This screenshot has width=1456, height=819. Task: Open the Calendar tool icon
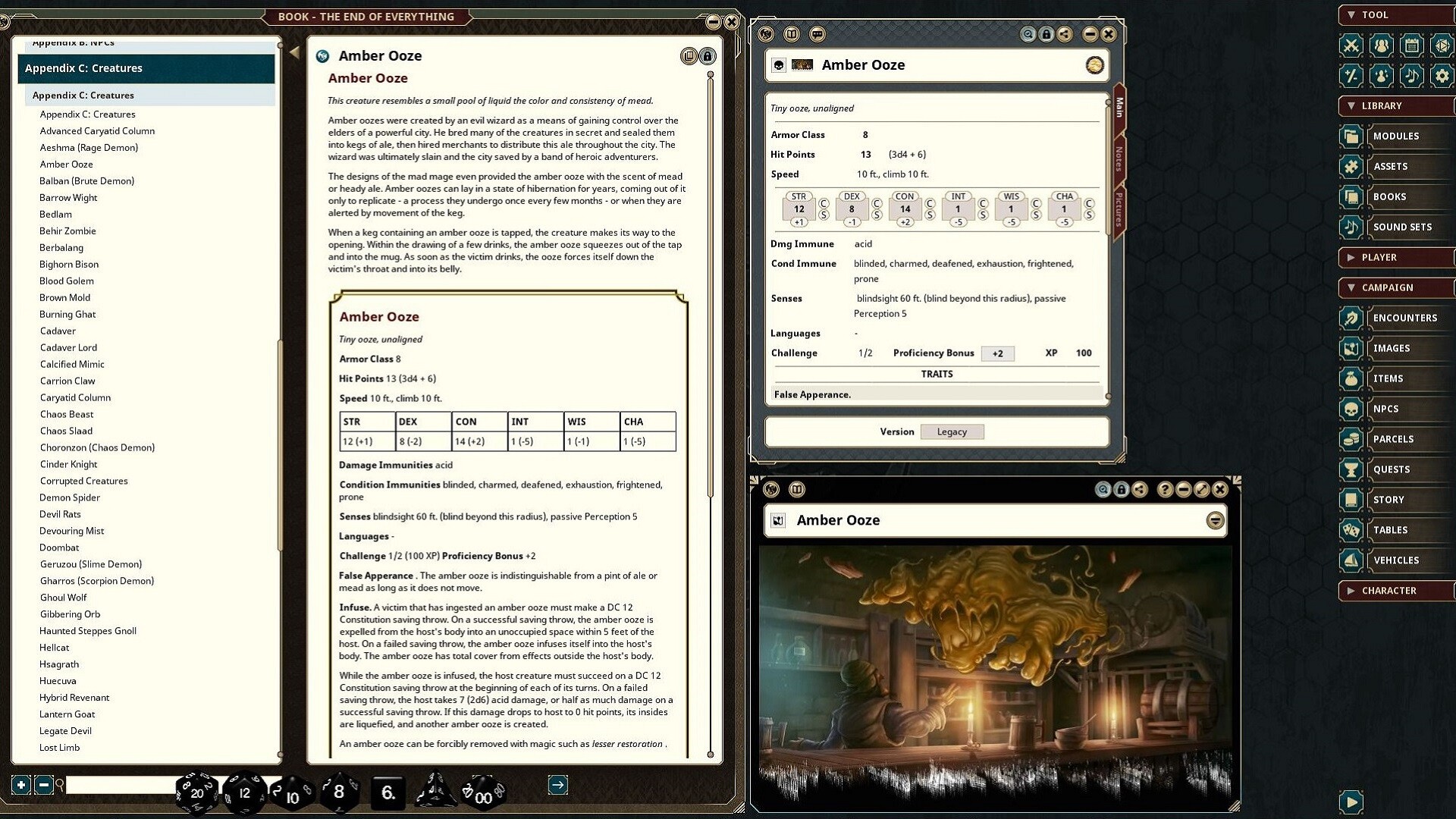coord(1411,45)
